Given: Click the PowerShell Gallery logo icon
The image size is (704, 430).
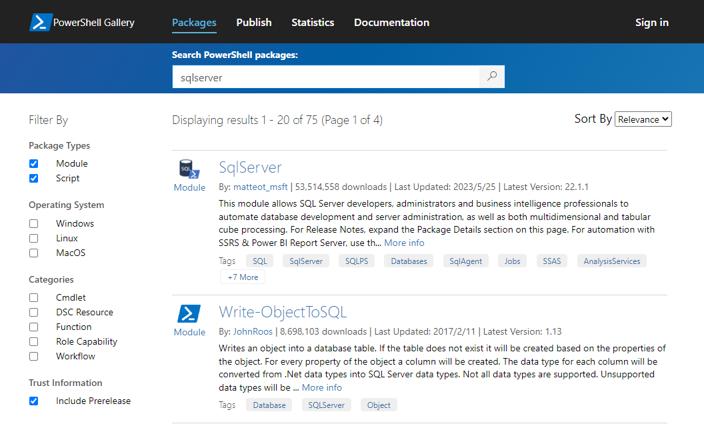Looking at the screenshot, I should [x=40, y=22].
